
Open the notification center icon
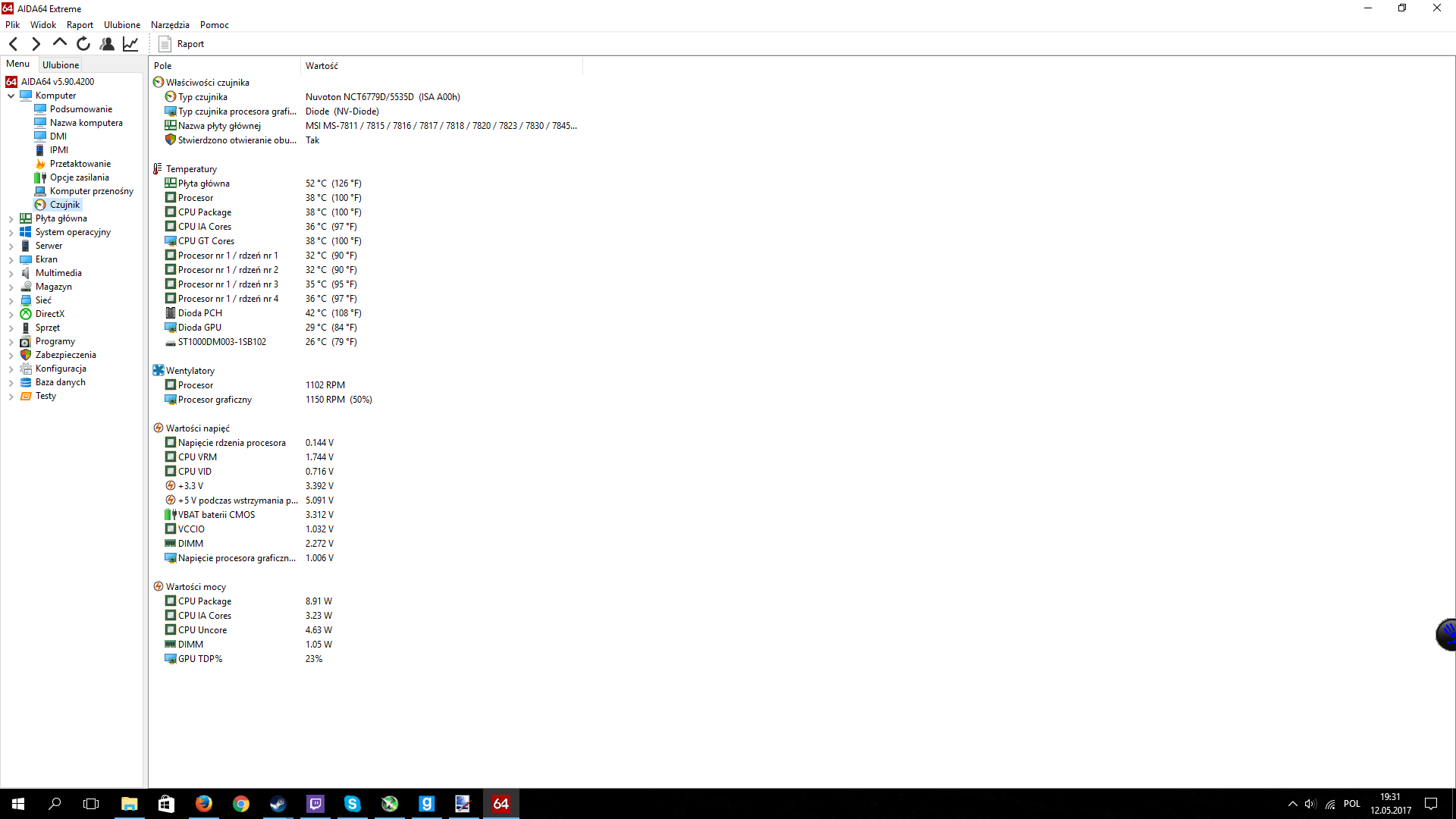pyautogui.click(x=1431, y=804)
